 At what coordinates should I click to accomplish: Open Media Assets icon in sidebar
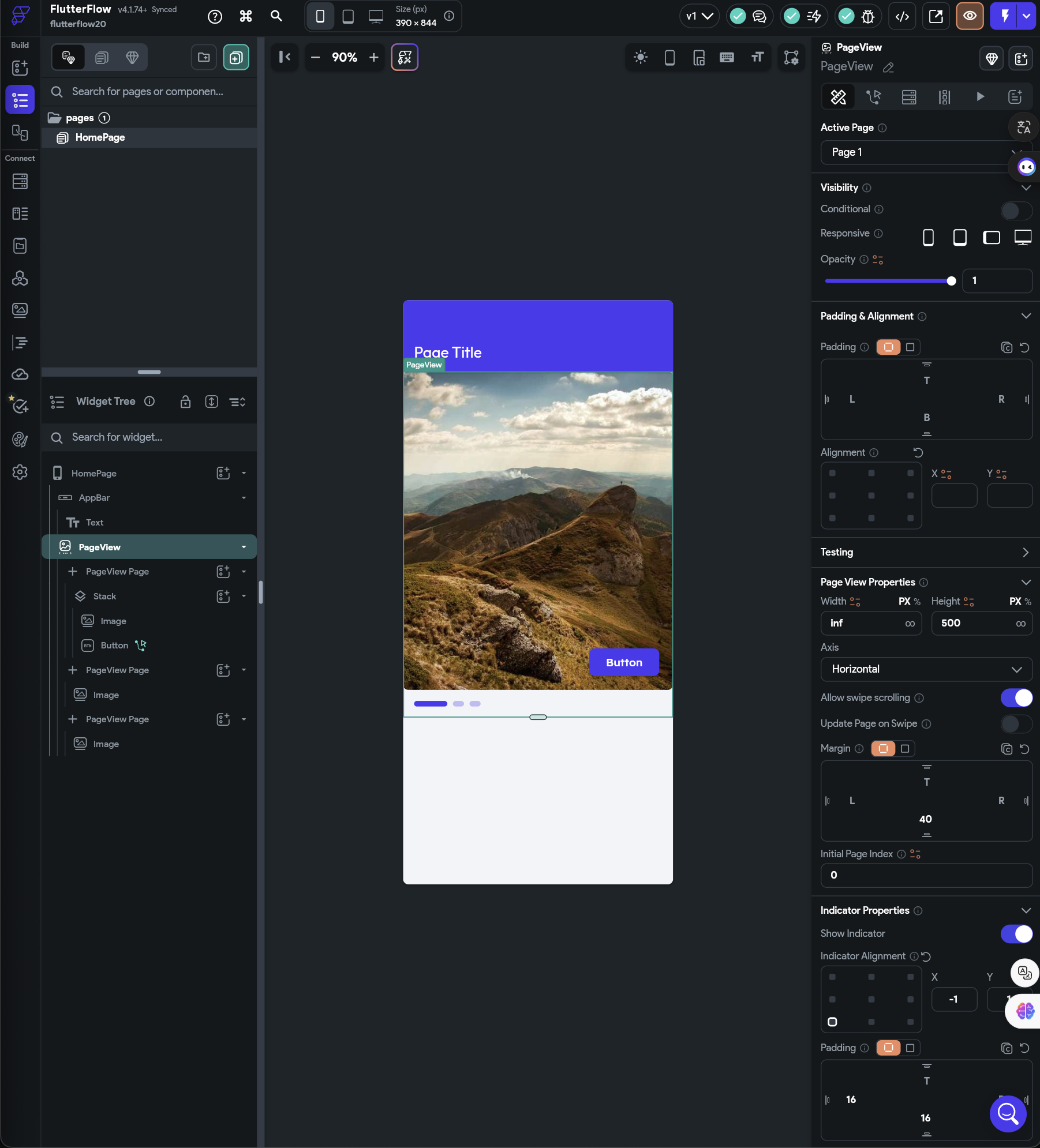(20, 310)
